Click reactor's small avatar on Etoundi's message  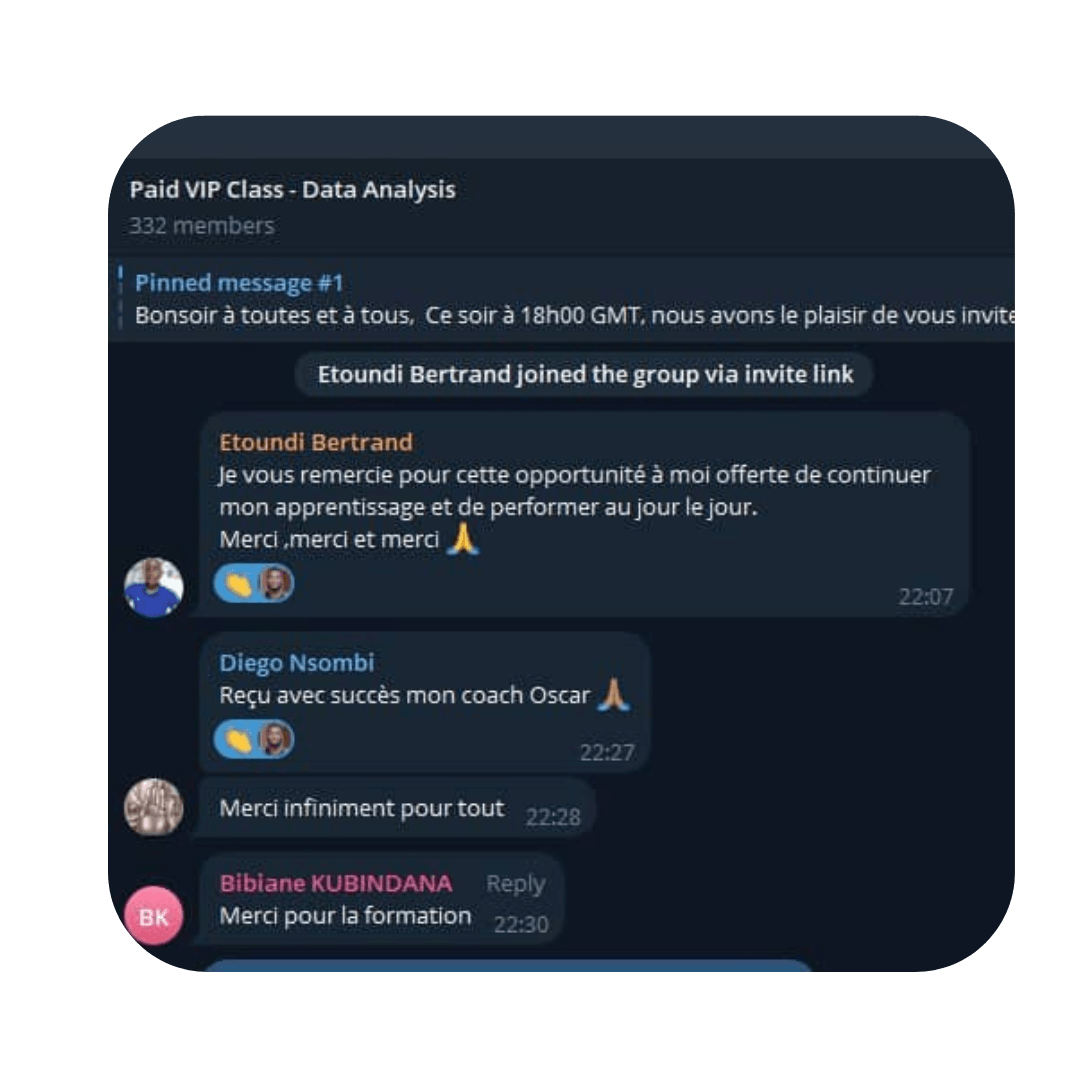tap(275, 584)
